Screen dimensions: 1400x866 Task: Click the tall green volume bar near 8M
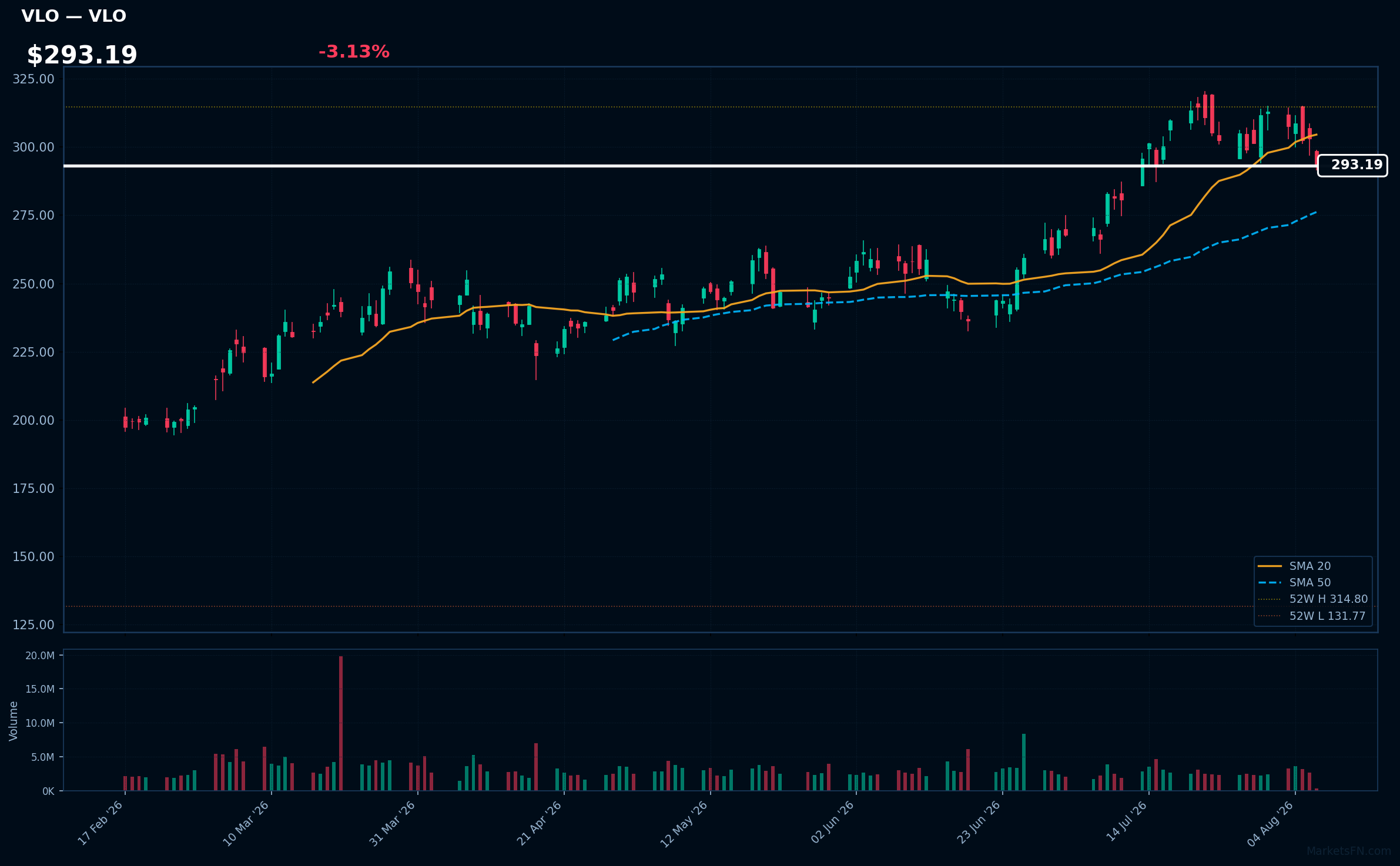(x=1024, y=762)
